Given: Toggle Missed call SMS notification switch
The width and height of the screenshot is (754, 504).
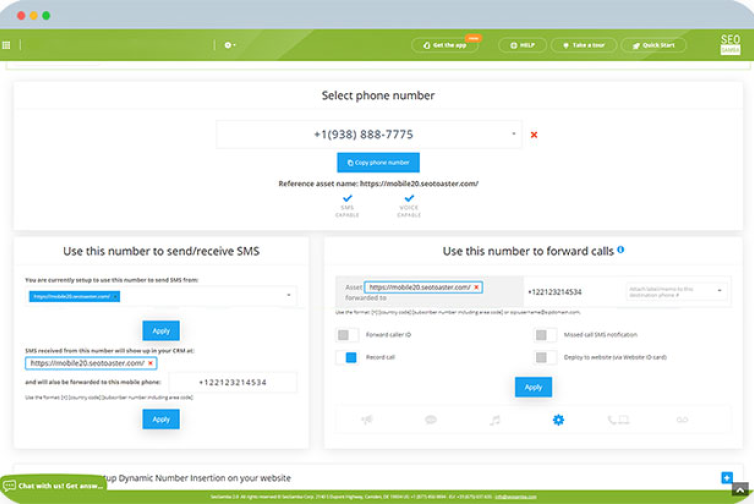Looking at the screenshot, I should 545,335.
